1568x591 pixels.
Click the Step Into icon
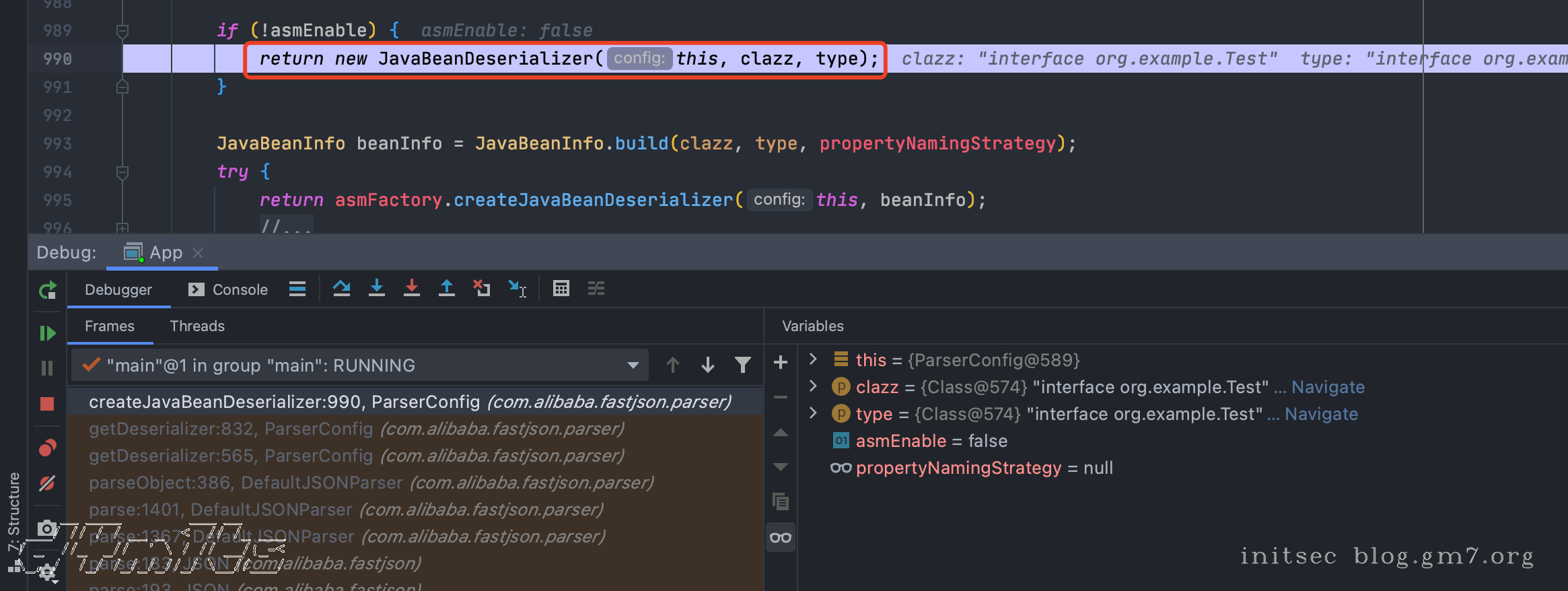click(x=377, y=289)
